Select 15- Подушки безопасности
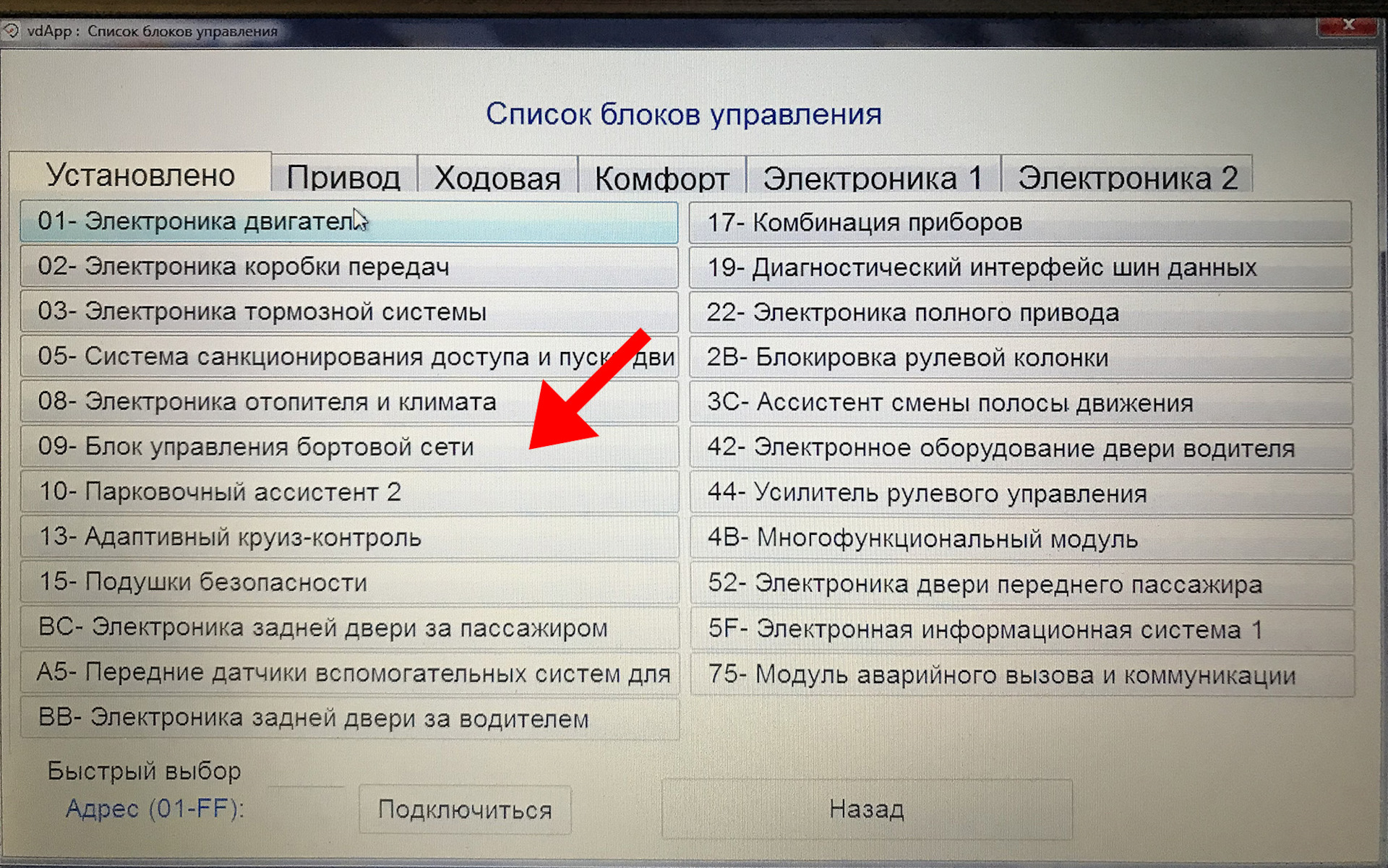 [x=349, y=583]
